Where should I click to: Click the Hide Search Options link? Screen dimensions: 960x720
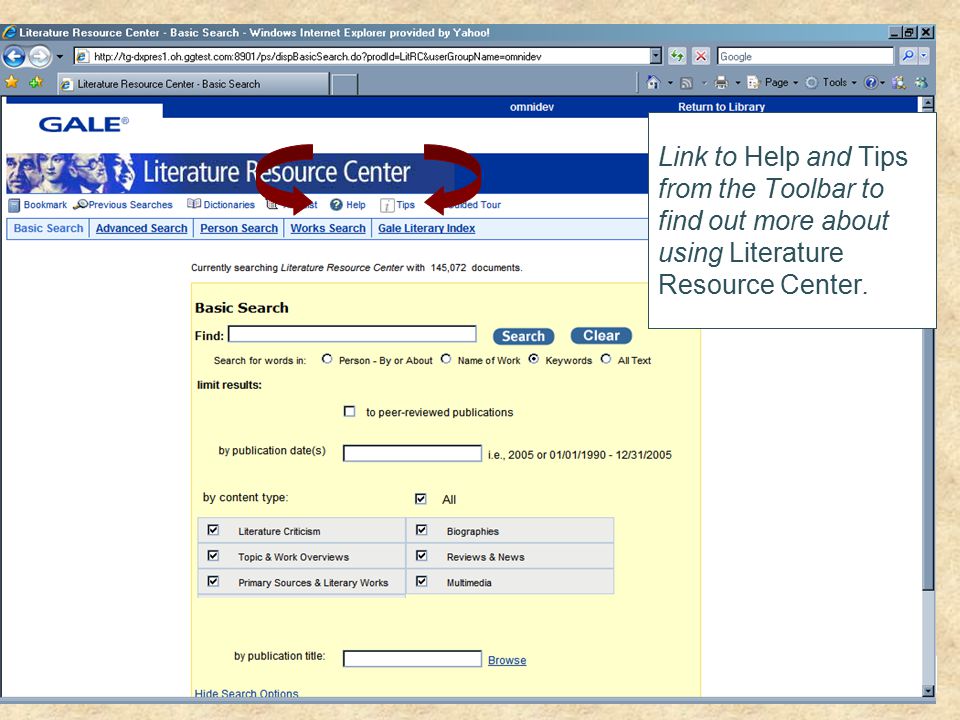click(x=246, y=693)
